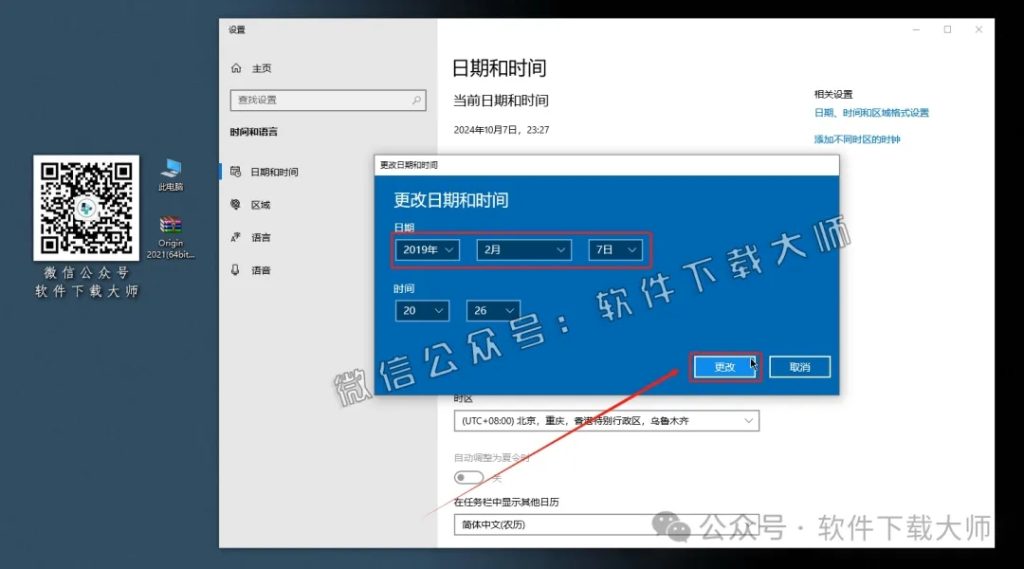This screenshot has width=1024, height=569.
Task: Select the Speech microphone icon
Action: tap(236, 270)
